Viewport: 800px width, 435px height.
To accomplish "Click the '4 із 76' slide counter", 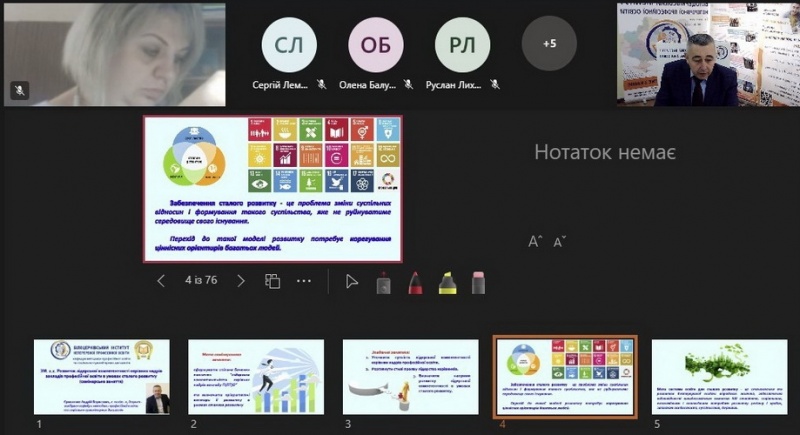I will 201,280.
